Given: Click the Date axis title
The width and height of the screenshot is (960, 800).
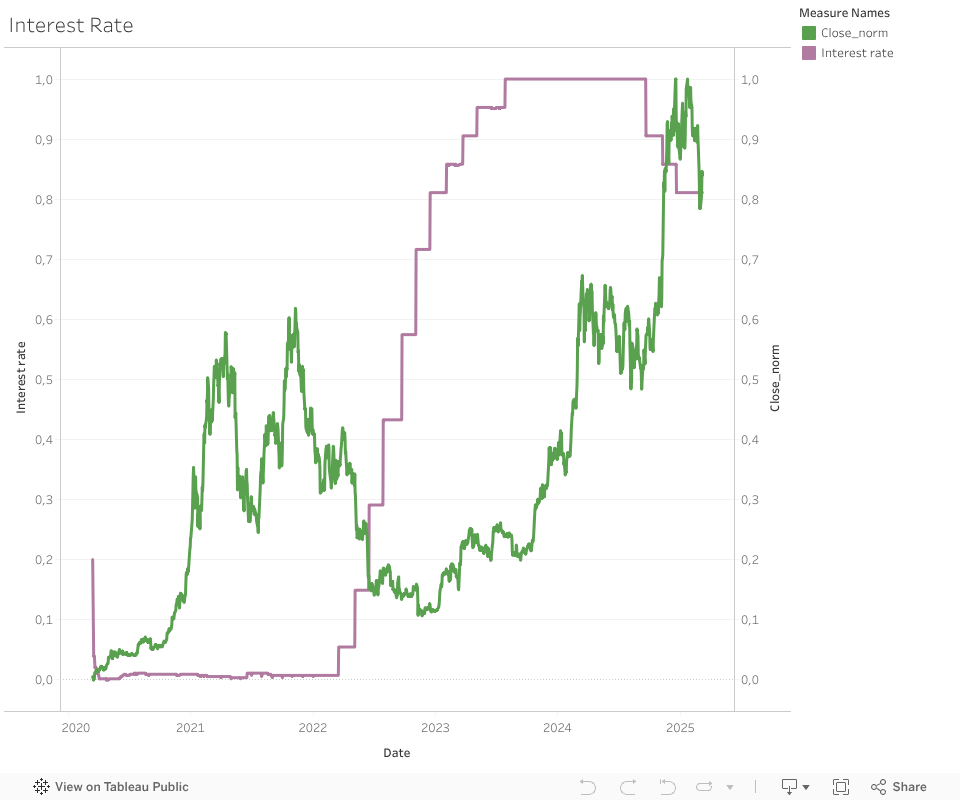Looking at the screenshot, I should (396, 753).
